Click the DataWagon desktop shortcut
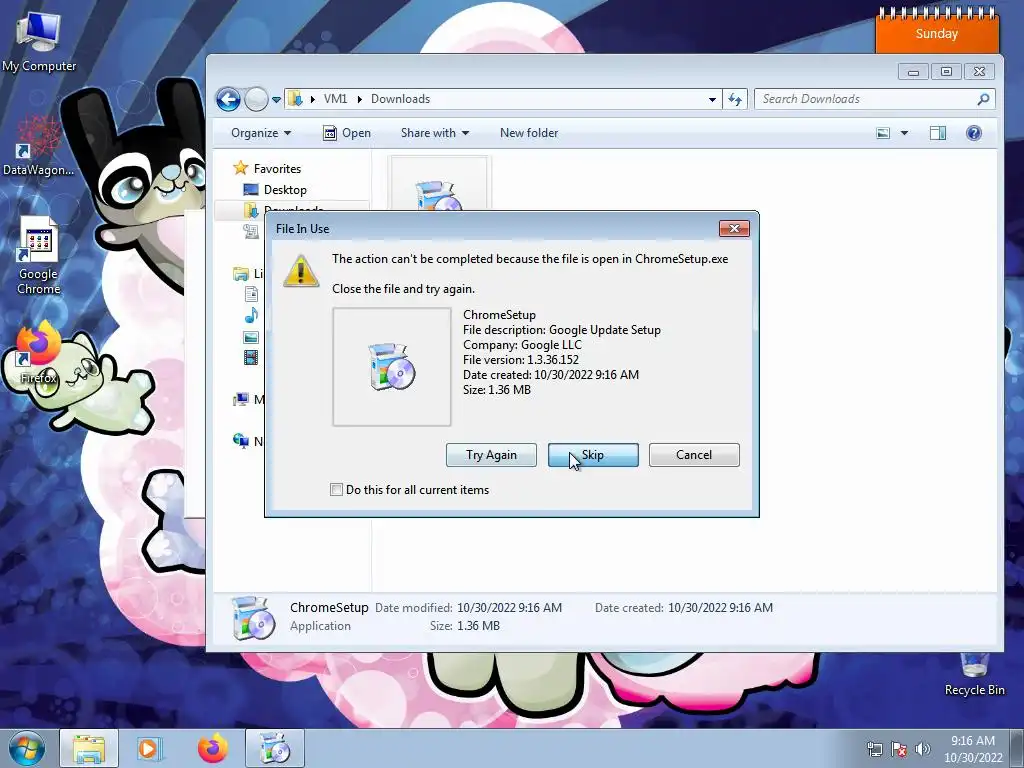 coord(39,147)
